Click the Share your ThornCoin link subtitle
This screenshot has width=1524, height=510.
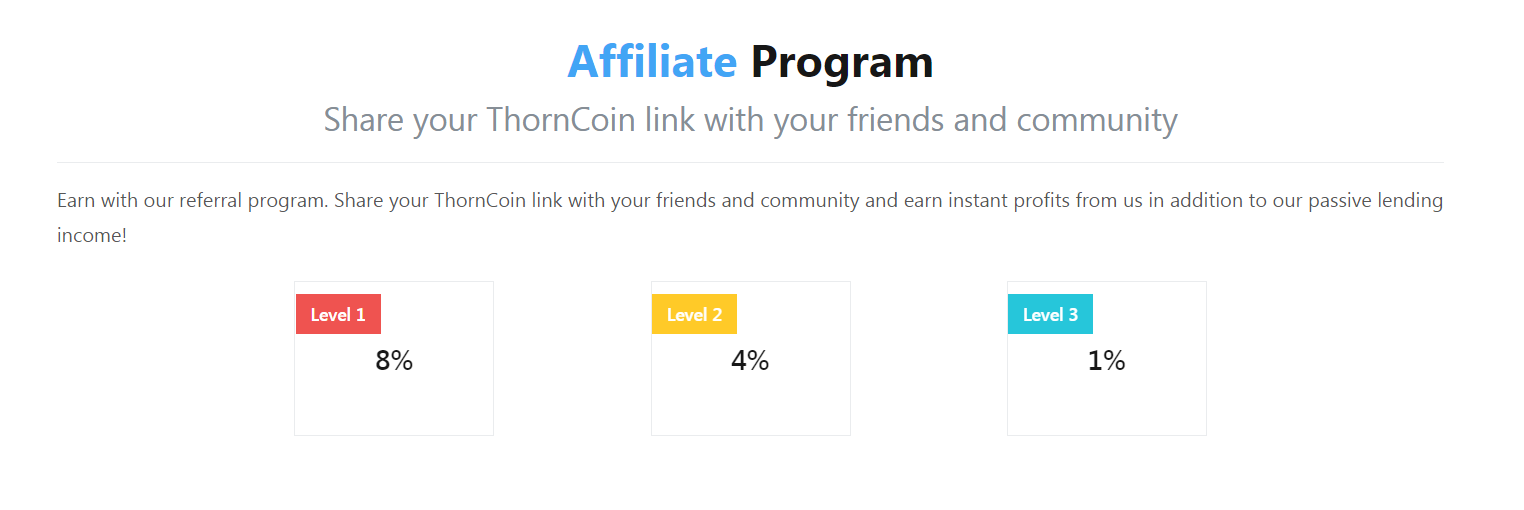pyautogui.click(x=750, y=120)
